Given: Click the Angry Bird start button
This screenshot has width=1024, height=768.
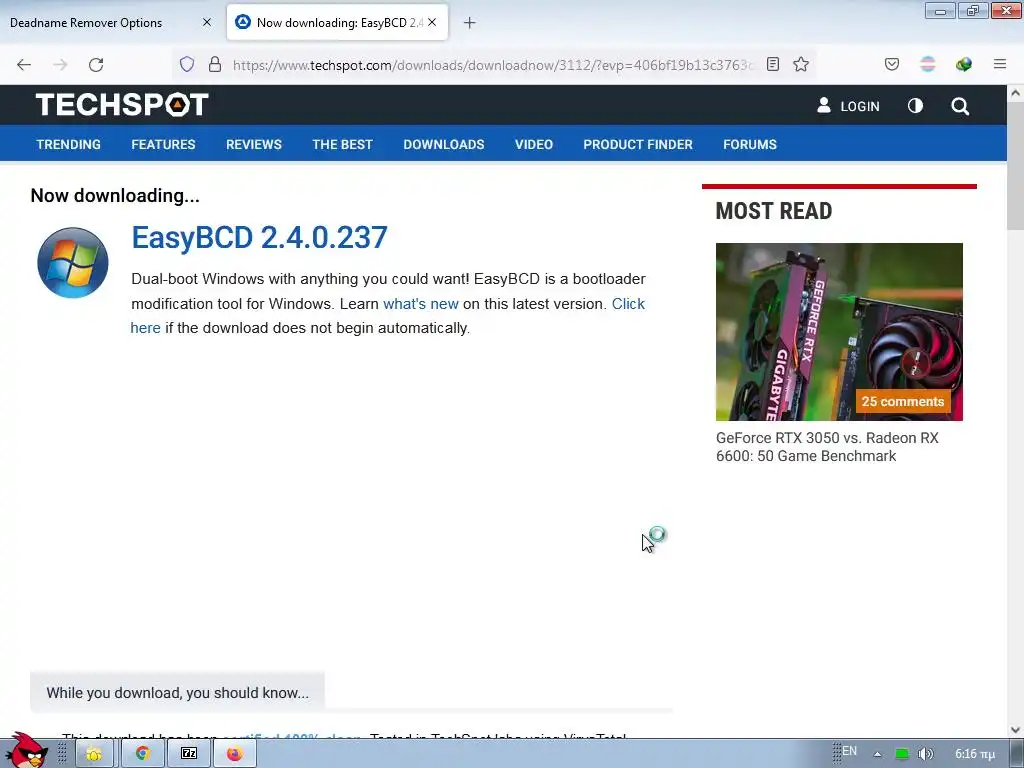Looking at the screenshot, I should pos(25,750).
